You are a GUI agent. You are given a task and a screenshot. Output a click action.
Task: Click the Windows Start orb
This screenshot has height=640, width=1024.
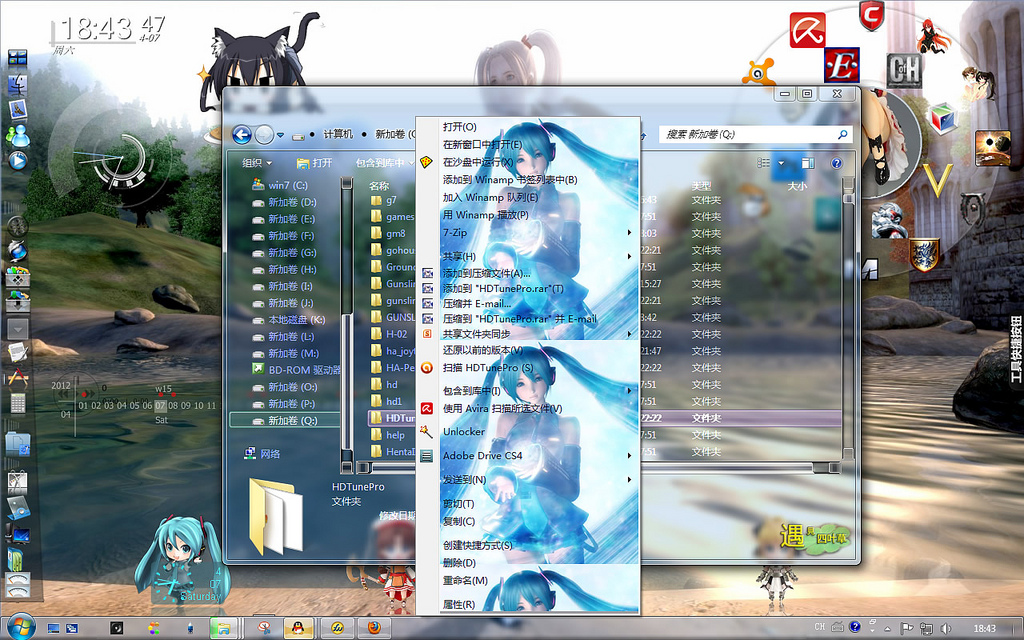click(20, 627)
